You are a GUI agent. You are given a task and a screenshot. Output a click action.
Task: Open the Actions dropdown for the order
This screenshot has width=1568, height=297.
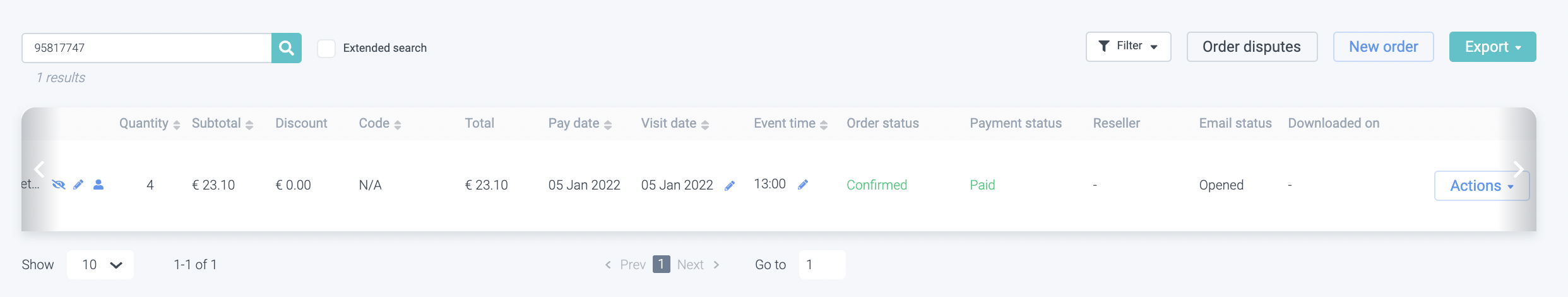click(1481, 186)
